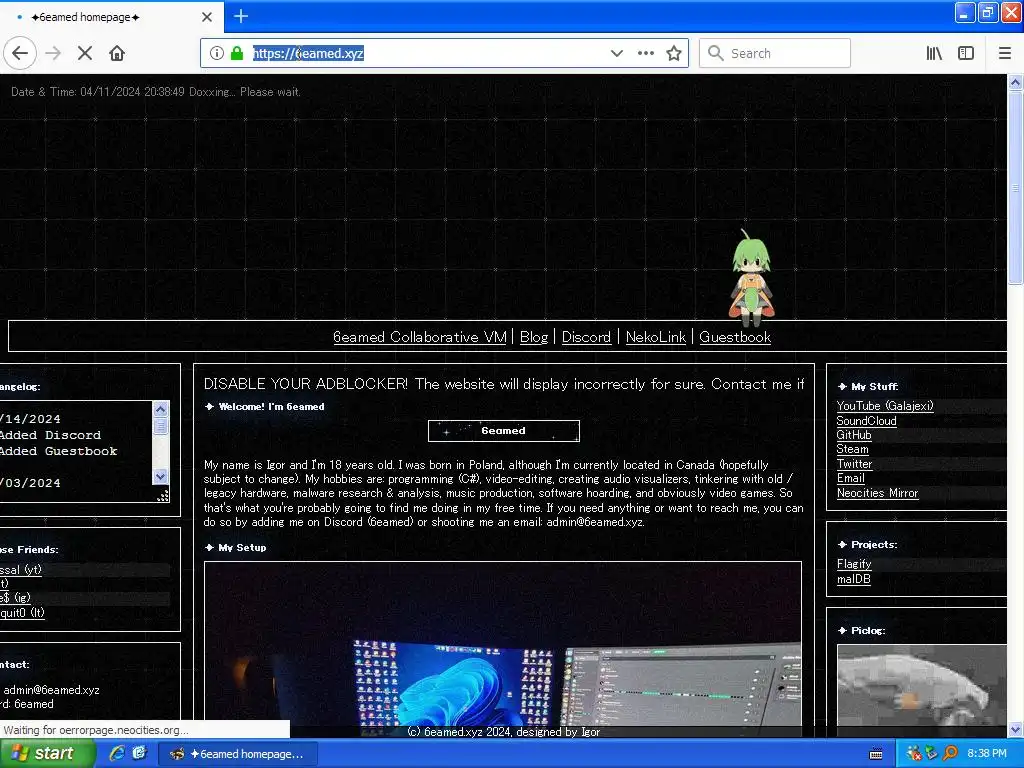Click the browser forward arrow
The width and height of the screenshot is (1024, 768).
point(53,53)
